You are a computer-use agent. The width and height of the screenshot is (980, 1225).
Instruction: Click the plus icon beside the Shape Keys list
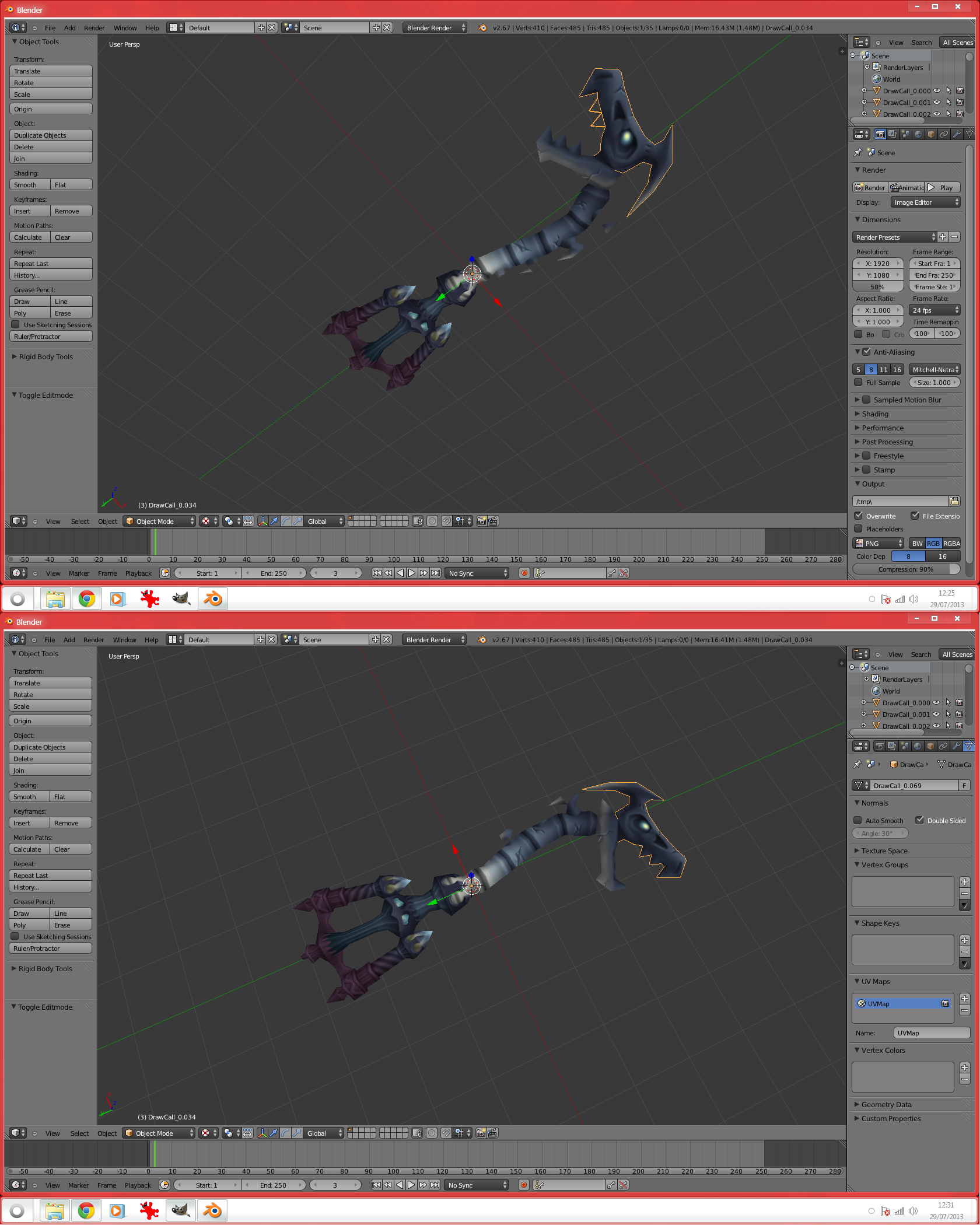[965, 940]
